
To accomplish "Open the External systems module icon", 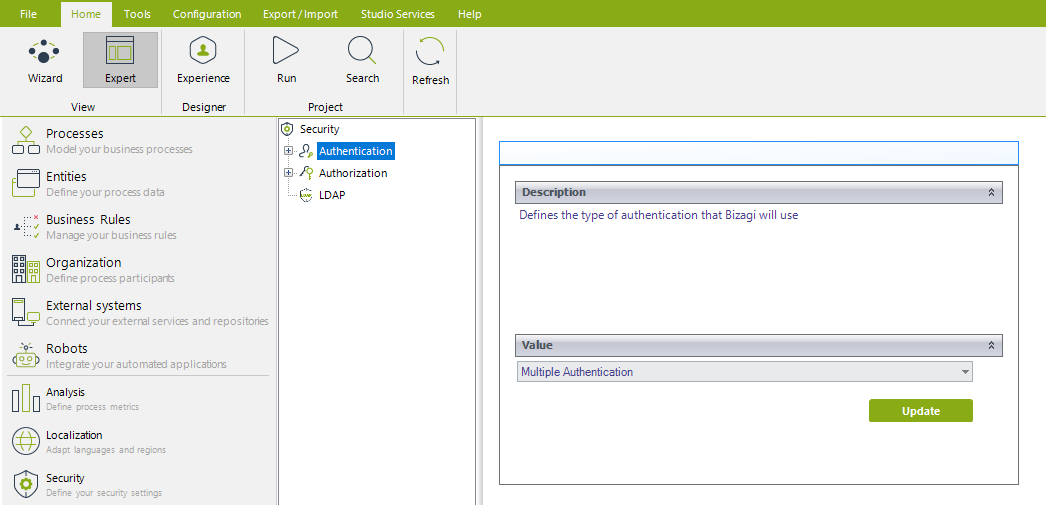I will pyautogui.click(x=26, y=312).
